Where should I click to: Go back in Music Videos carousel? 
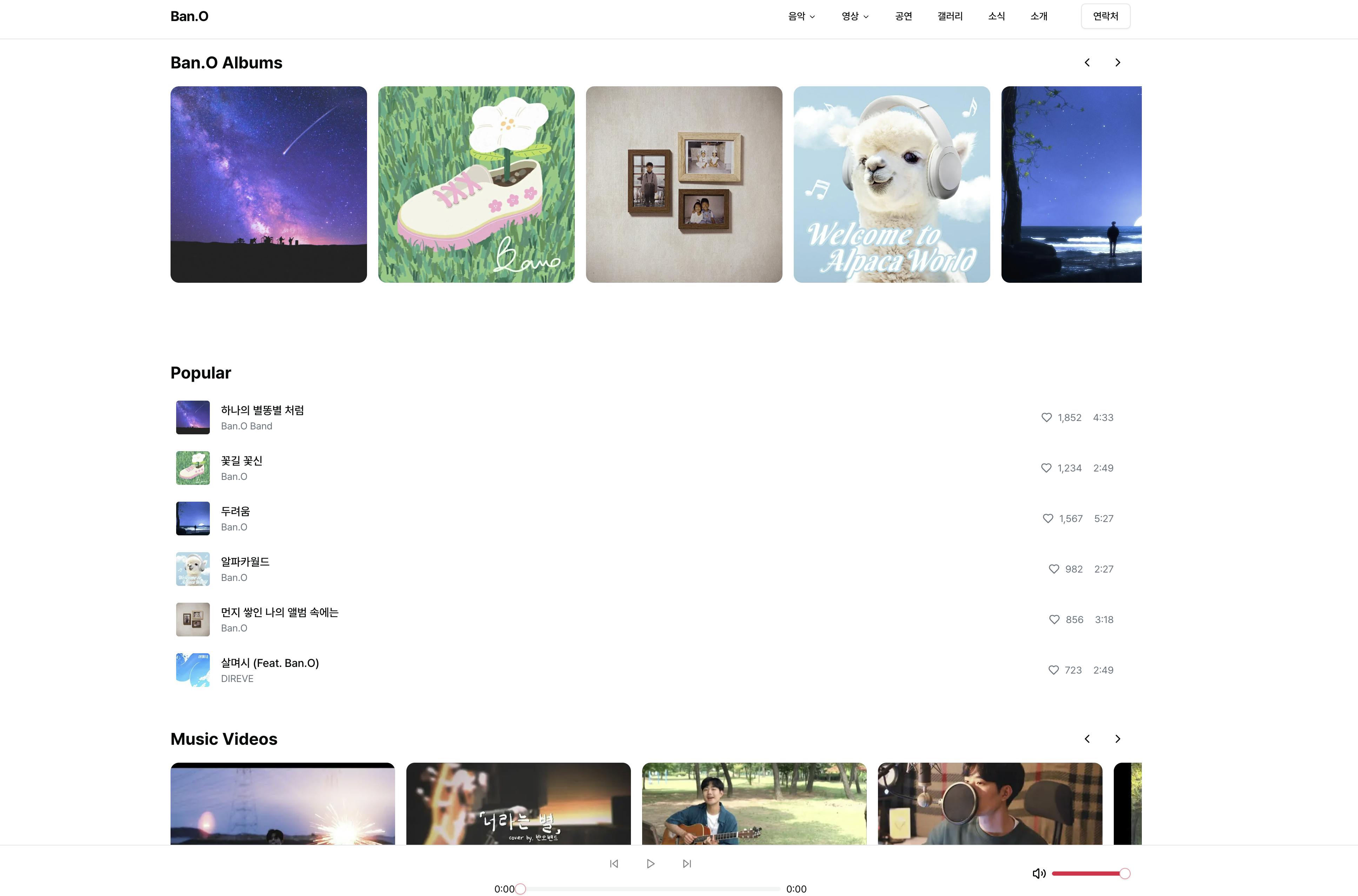point(1087,739)
